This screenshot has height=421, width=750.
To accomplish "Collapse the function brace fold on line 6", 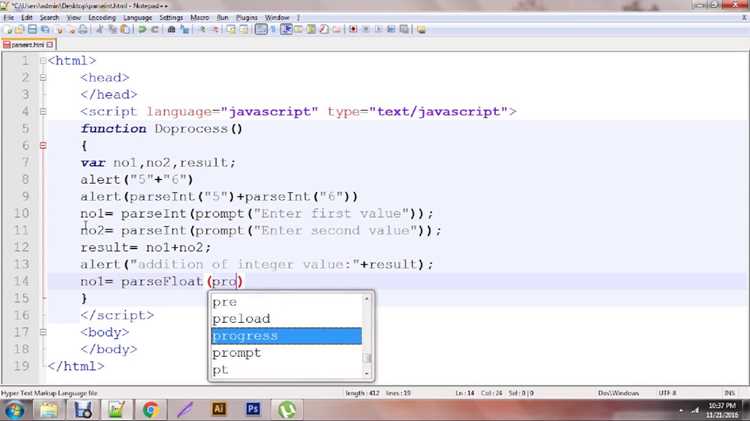I will click(43, 145).
